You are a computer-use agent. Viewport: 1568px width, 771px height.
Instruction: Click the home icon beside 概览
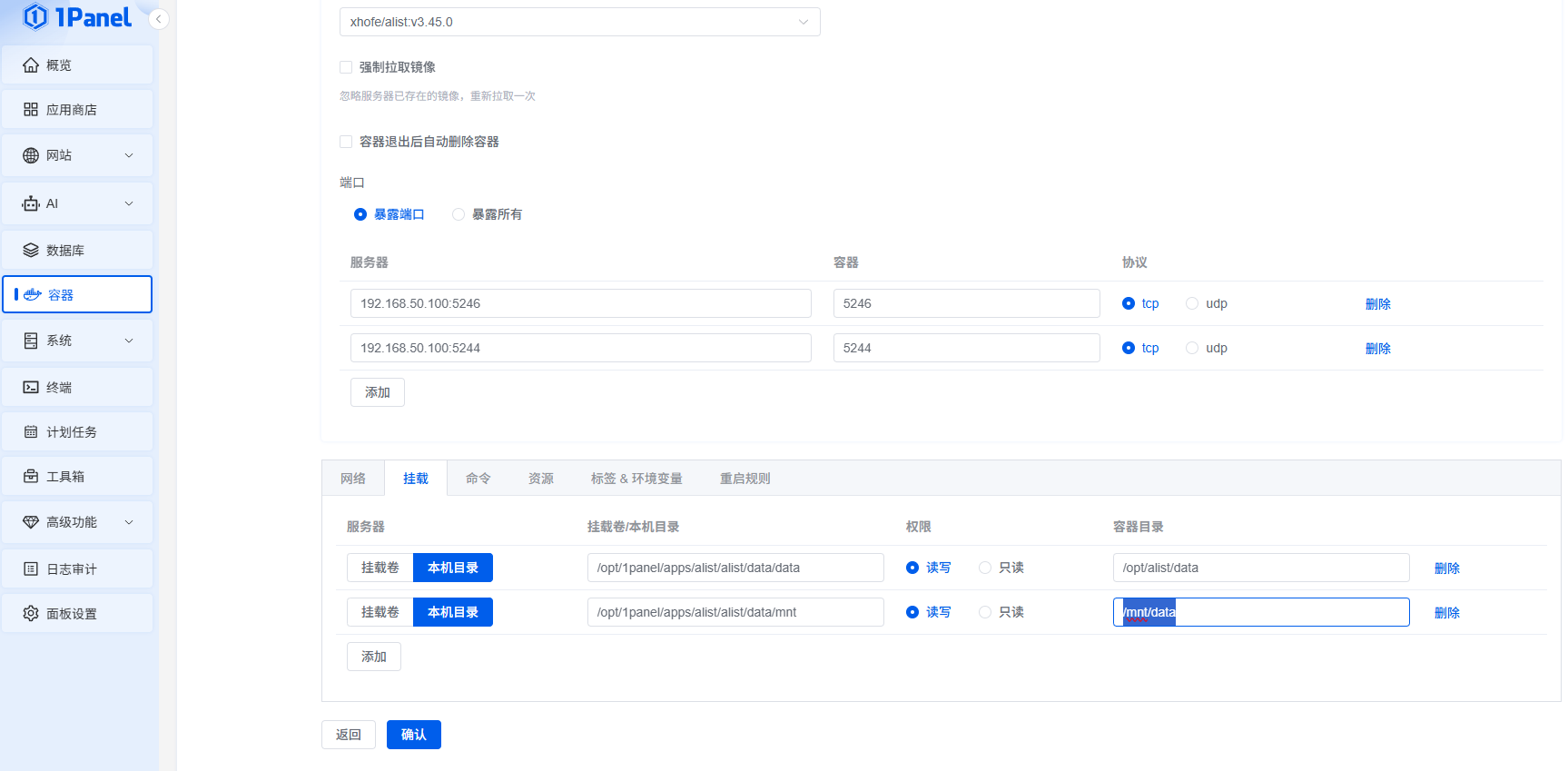pos(31,65)
